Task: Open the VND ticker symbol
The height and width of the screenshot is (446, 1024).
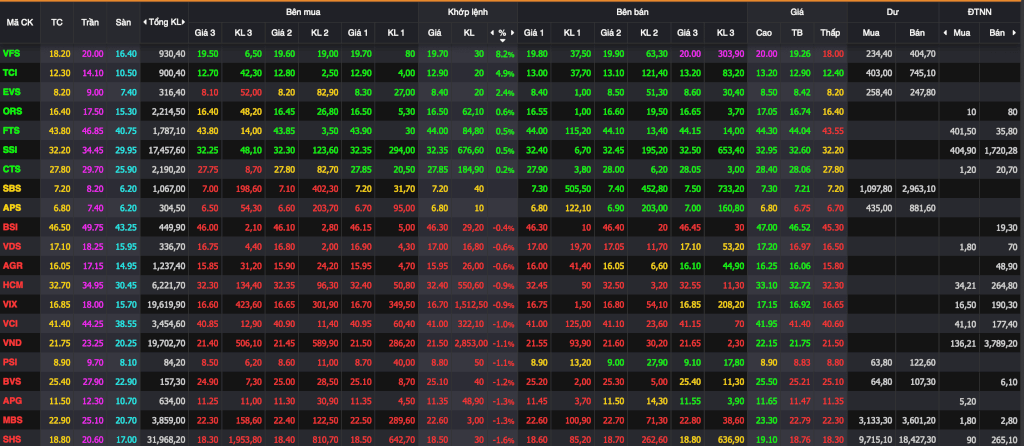Action: [12, 343]
